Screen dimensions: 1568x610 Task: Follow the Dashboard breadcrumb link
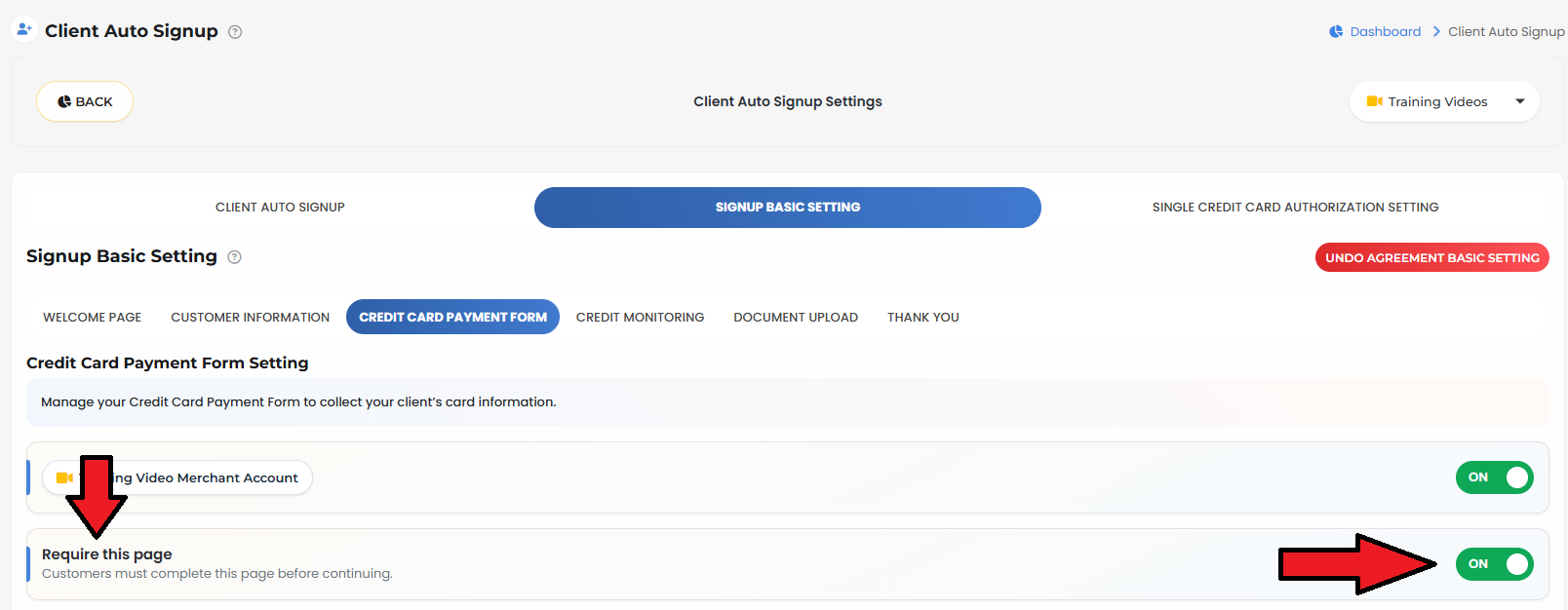[x=1385, y=32]
